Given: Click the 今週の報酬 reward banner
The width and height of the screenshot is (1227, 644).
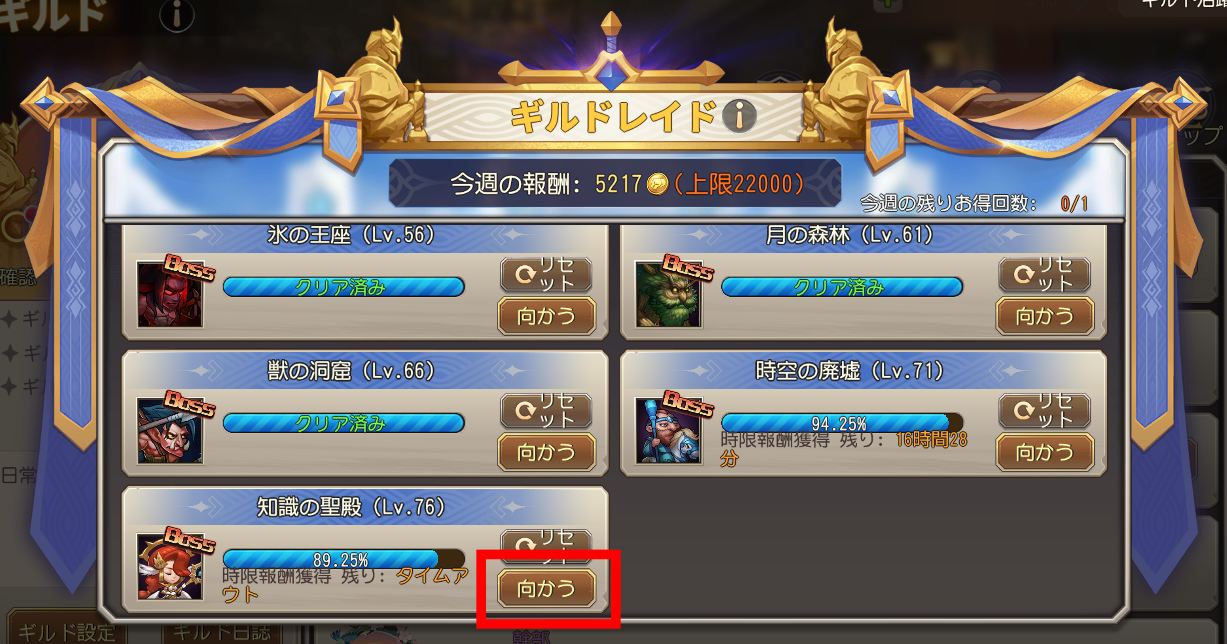Looking at the screenshot, I should click(615, 184).
